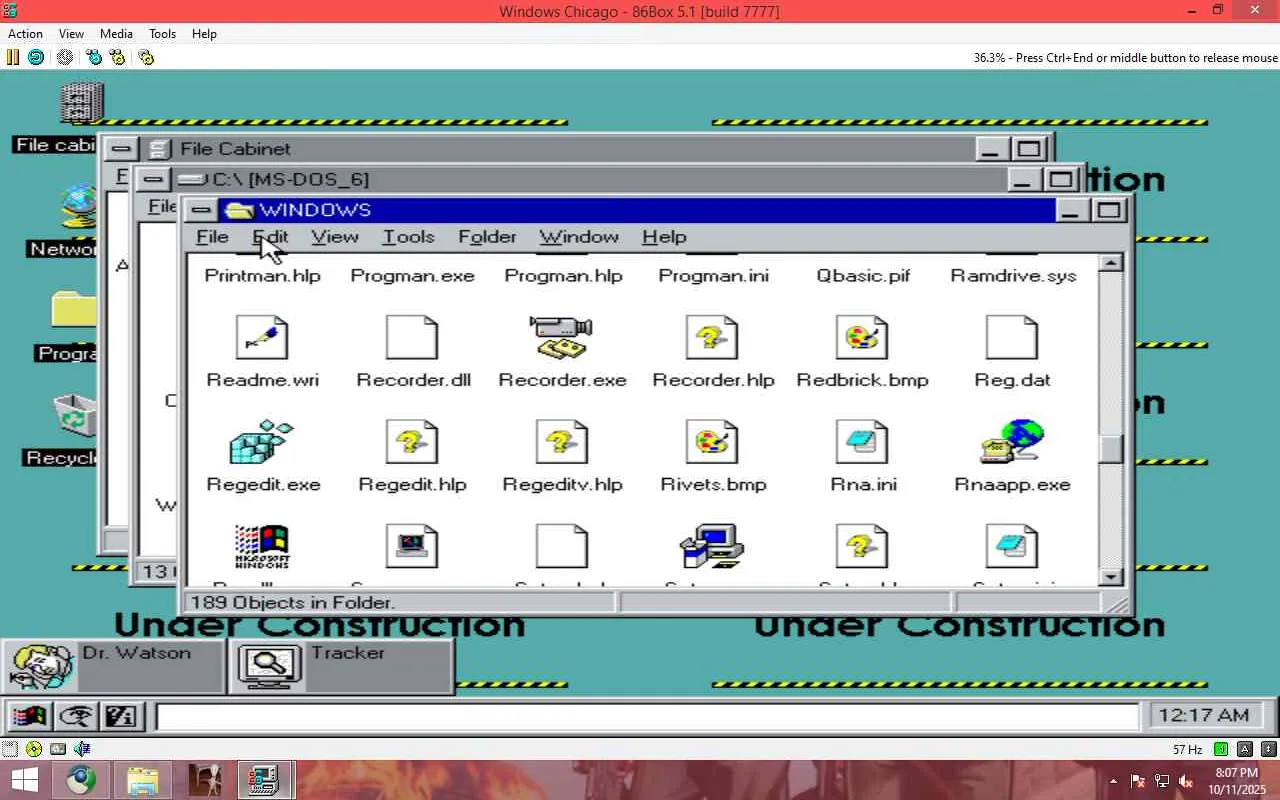
Task: Open the 86Box Action menu
Action: click(x=26, y=33)
